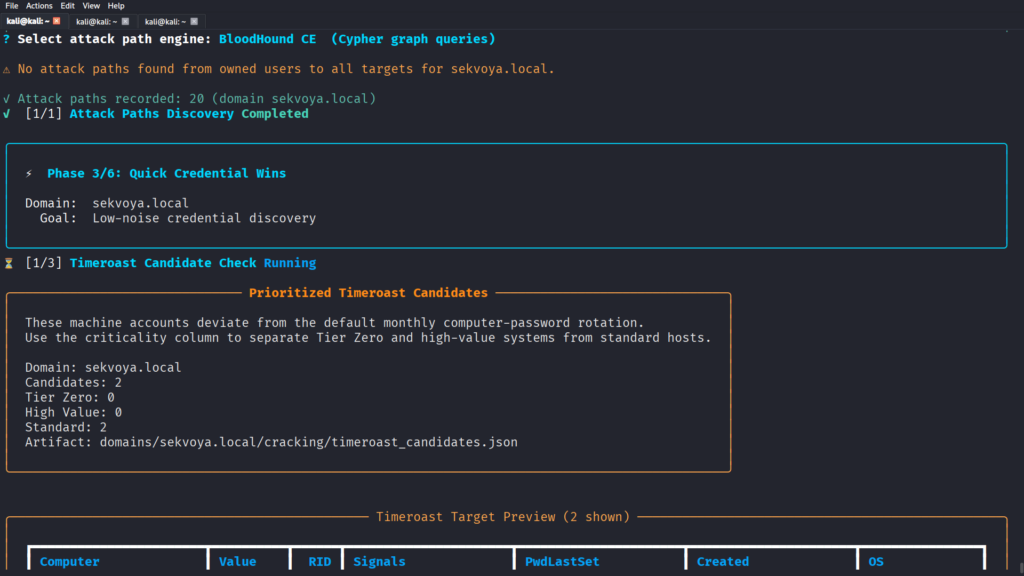Click the '[1/3]' step counter
1024x576 pixels.
point(43,263)
